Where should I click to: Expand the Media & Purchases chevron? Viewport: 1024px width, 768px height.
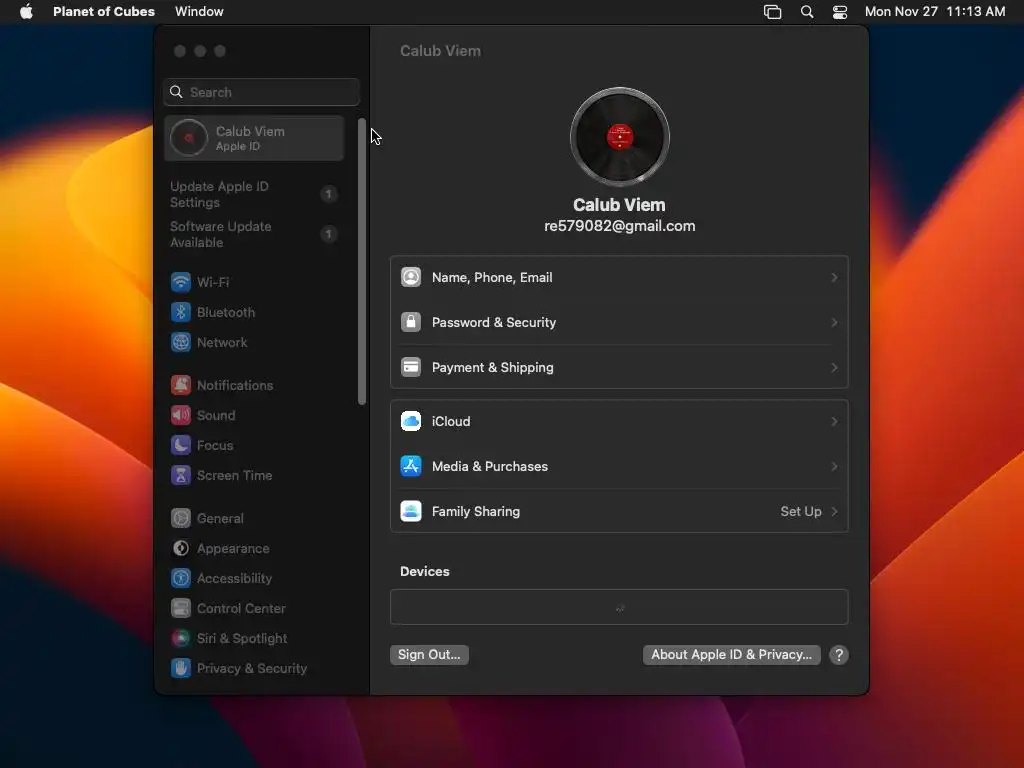(834, 466)
